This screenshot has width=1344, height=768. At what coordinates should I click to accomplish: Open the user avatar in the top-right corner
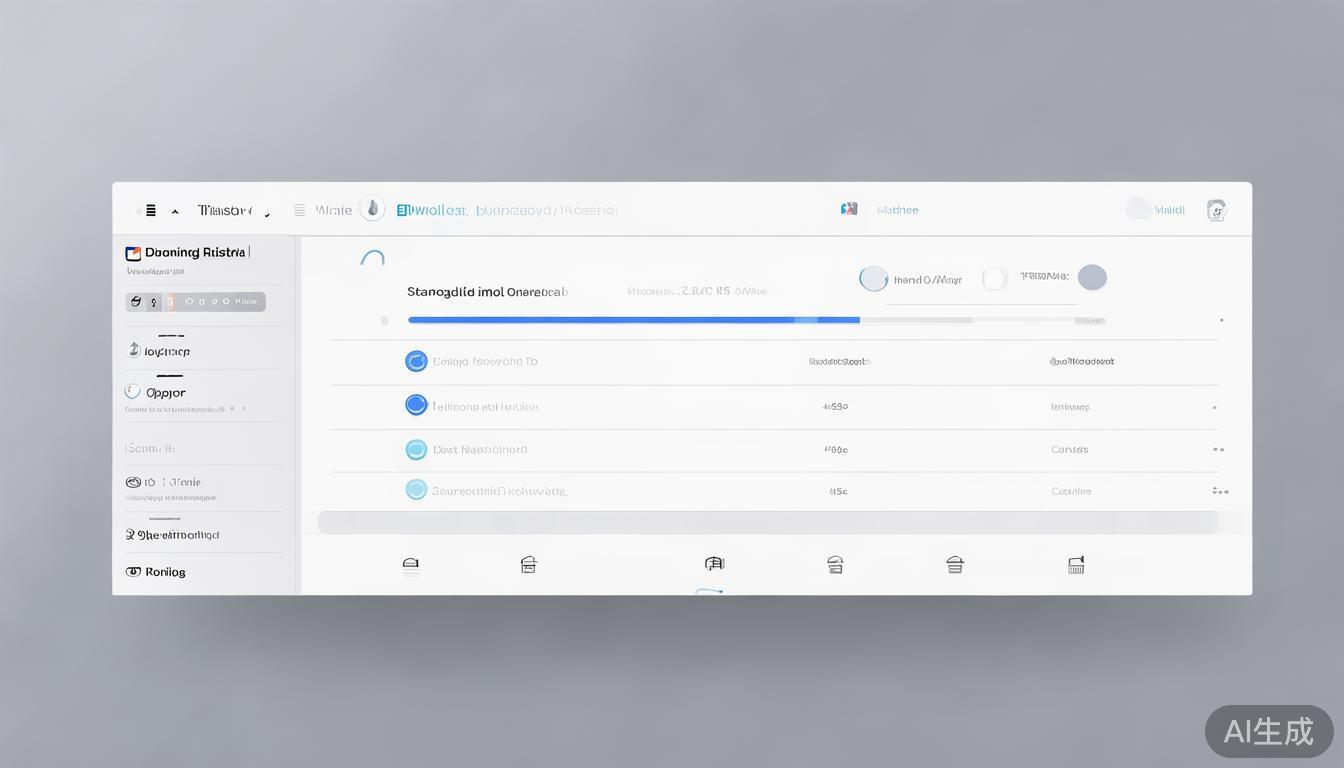[1216, 210]
